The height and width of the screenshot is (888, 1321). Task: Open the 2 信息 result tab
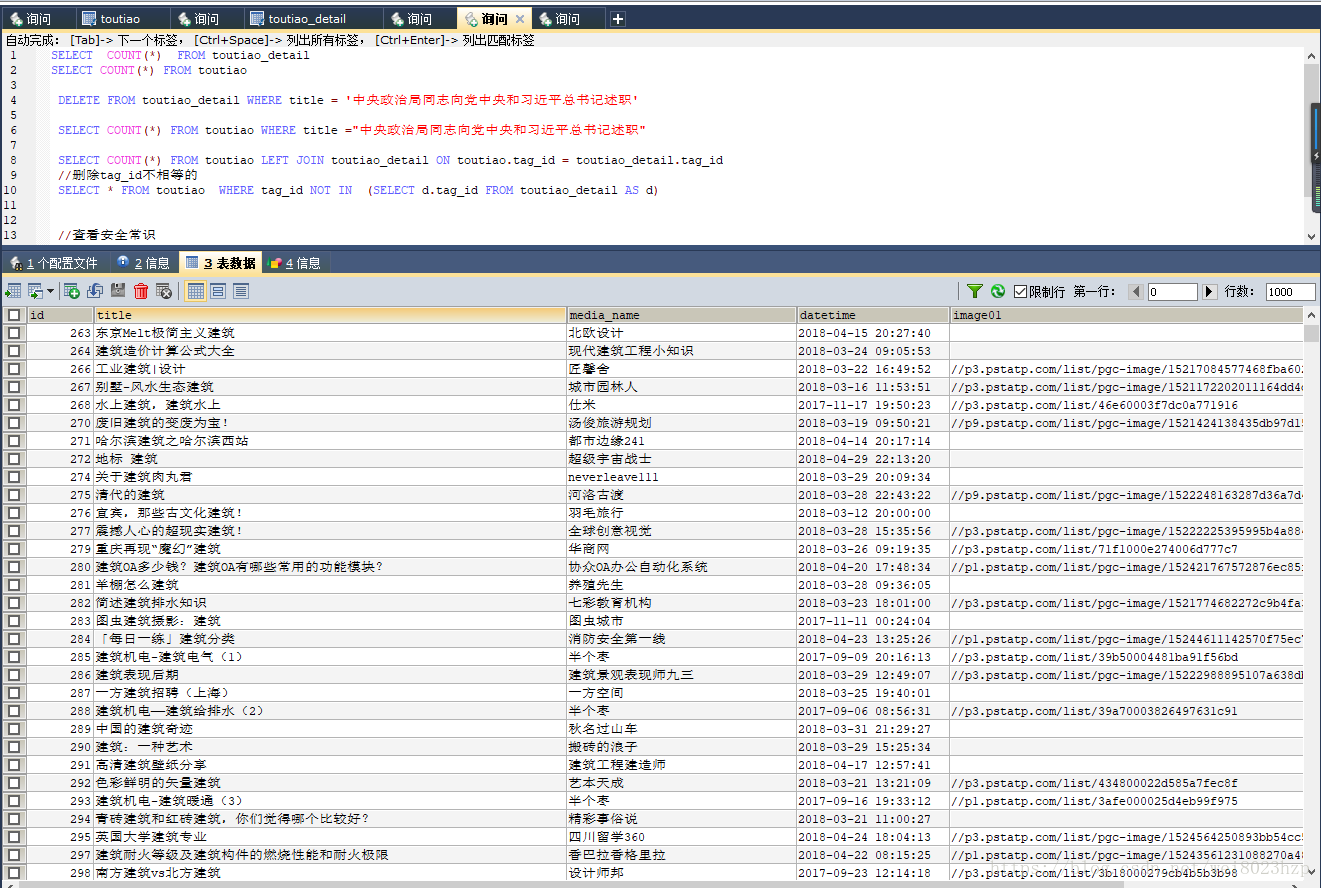coord(143,263)
